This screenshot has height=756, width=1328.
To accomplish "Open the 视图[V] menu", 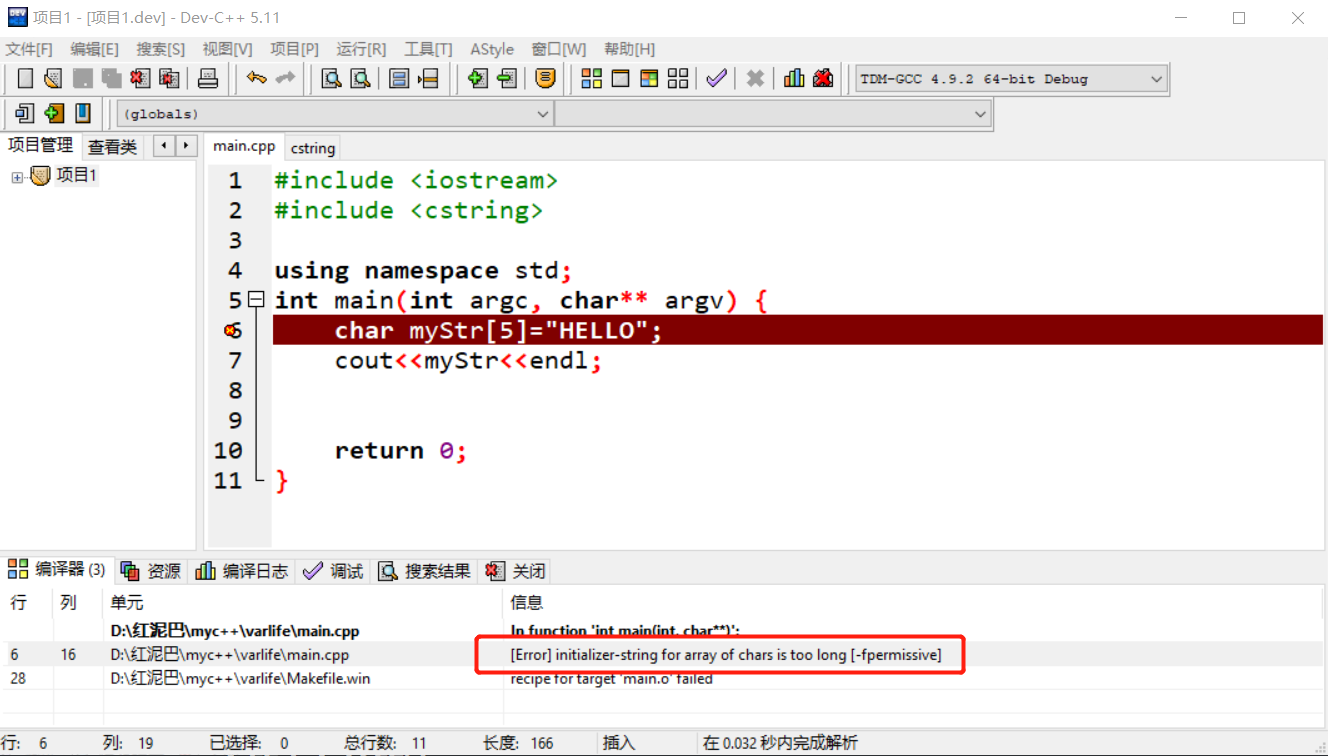I will tap(227, 49).
